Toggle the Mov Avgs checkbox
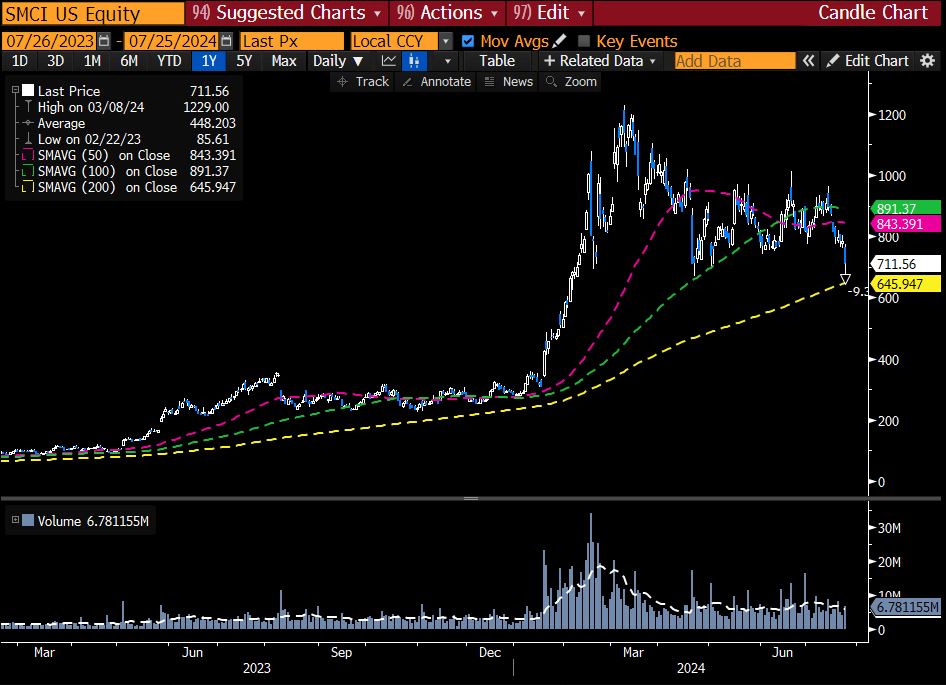This screenshot has height=685, width=946. coord(468,41)
